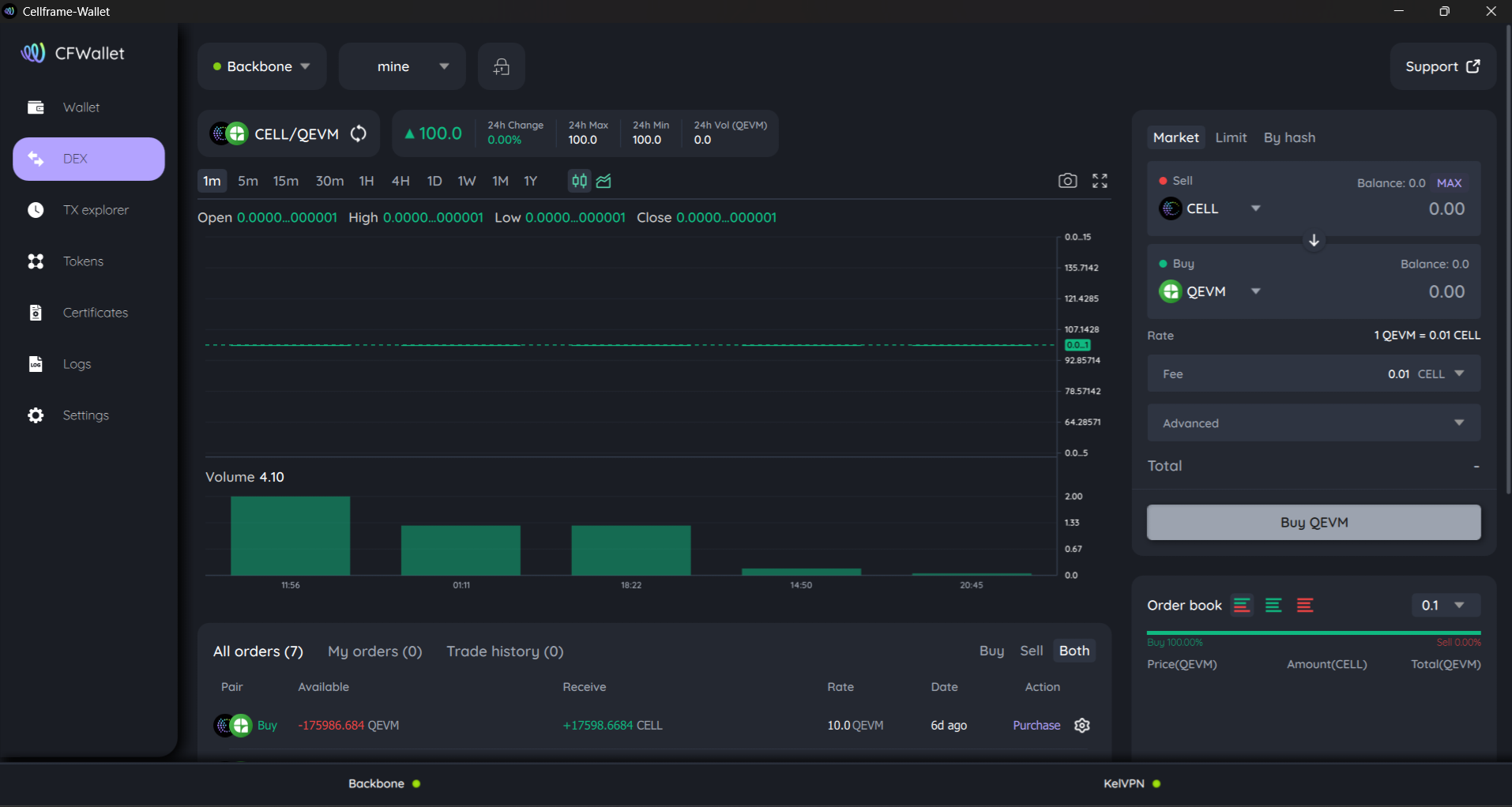This screenshot has width=1512, height=807.
Task: Open Logs page
Action: (88, 364)
